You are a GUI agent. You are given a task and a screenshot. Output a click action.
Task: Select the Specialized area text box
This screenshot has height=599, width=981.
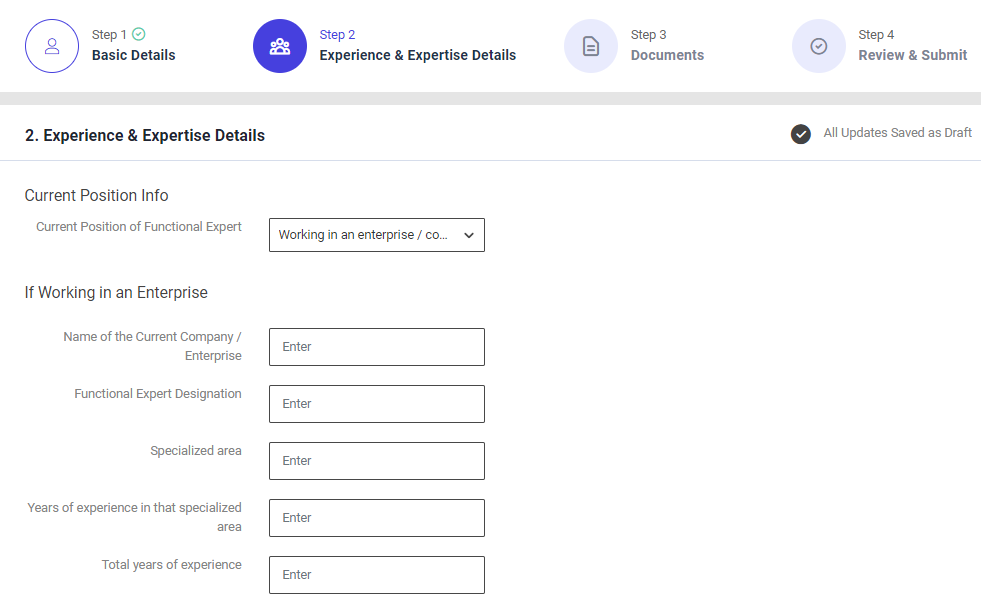tap(376, 461)
